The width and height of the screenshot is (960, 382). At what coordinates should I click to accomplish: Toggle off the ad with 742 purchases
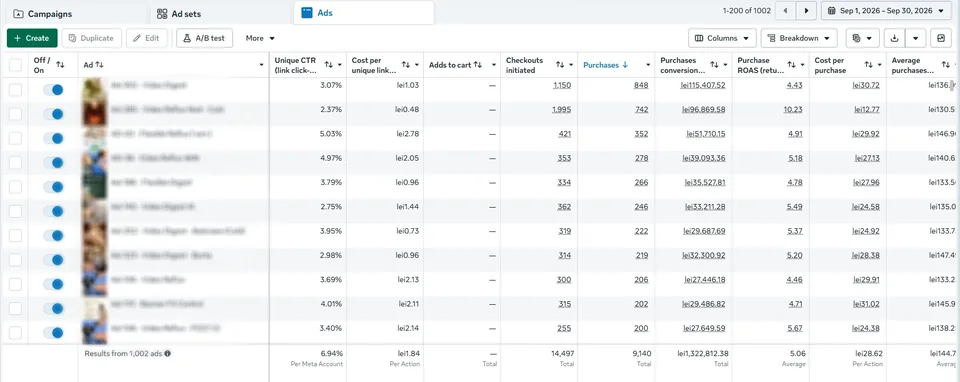[53, 114]
